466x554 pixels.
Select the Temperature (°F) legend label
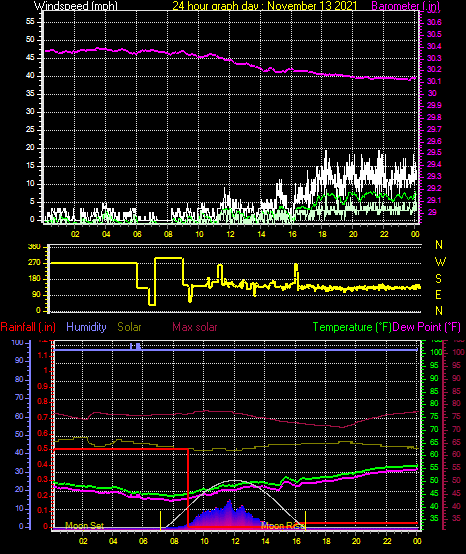click(x=352, y=327)
